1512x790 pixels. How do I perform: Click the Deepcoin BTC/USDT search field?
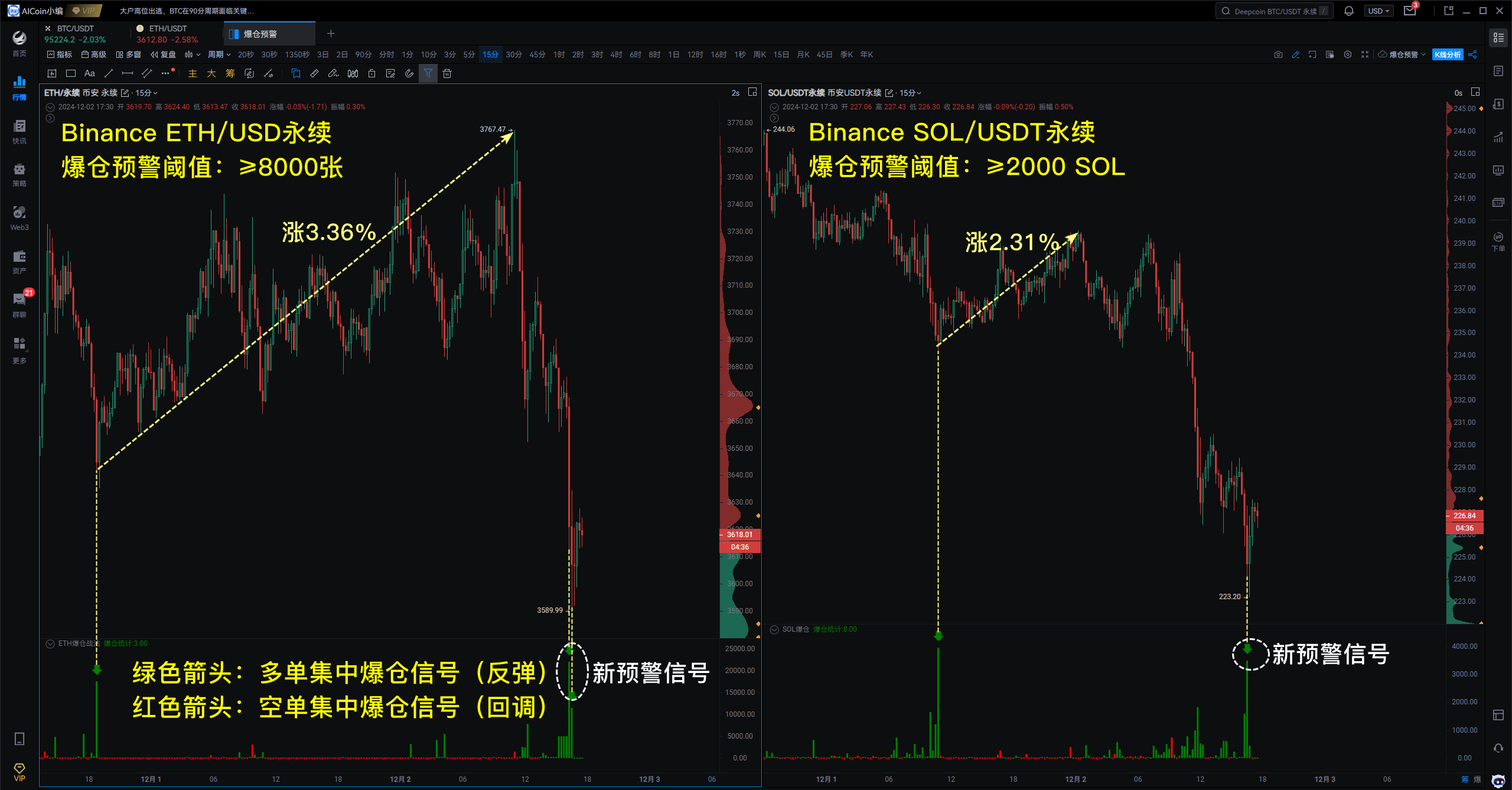(x=1274, y=11)
